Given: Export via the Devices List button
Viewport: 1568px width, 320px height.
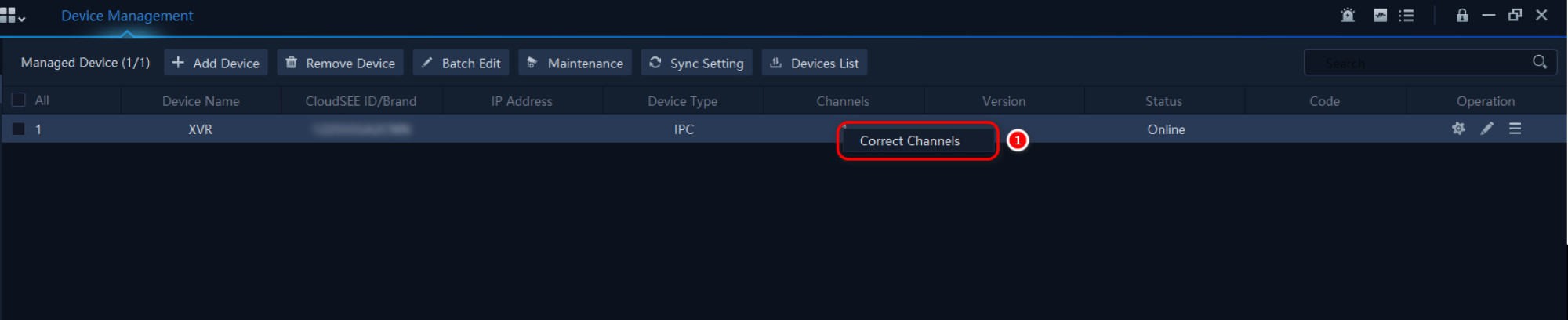Looking at the screenshot, I should [x=815, y=63].
